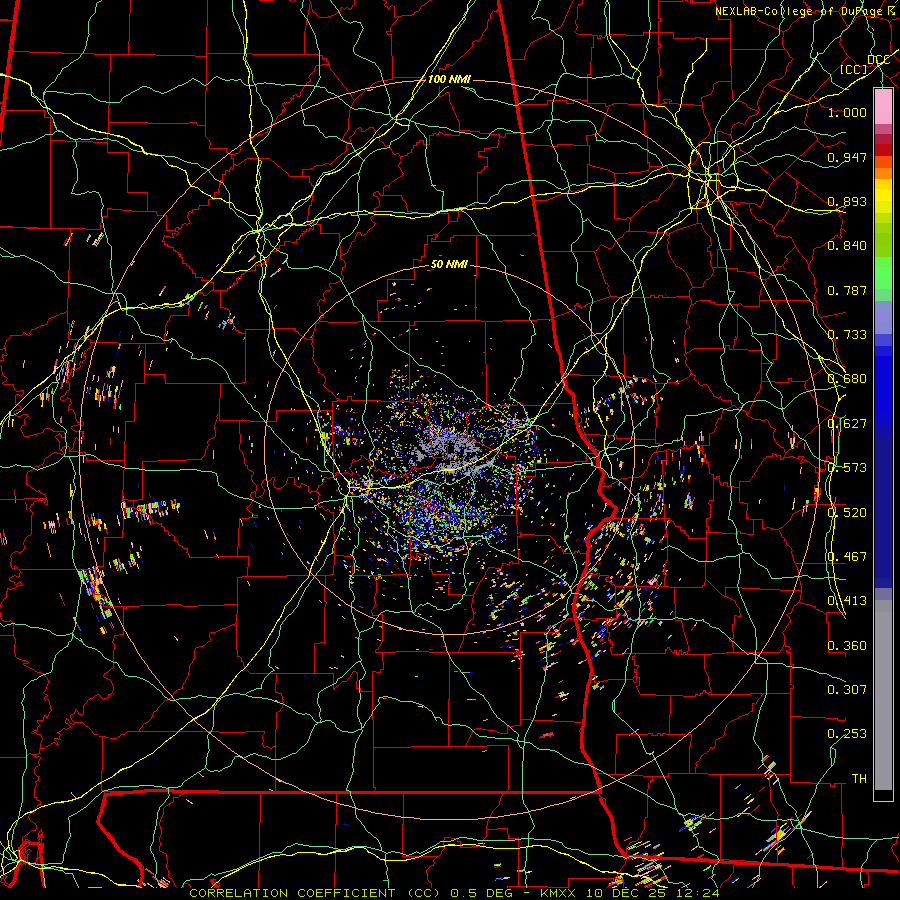Select the 0.467 legend value
Image resolution: width=900 pixels, height=900 pixels.
847,557
